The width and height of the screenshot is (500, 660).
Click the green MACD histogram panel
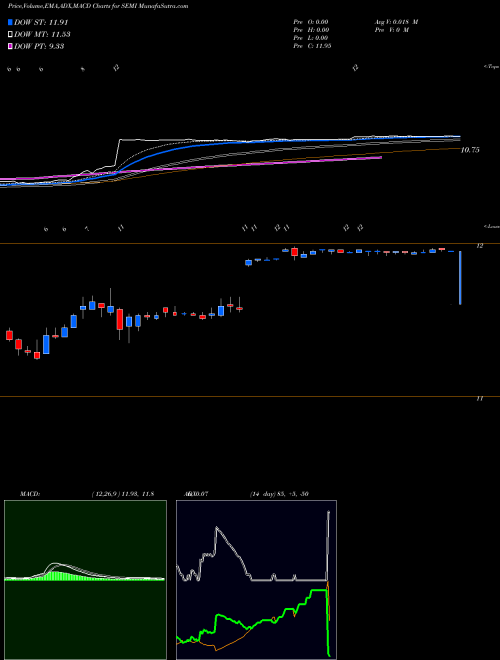click(85, 580)
